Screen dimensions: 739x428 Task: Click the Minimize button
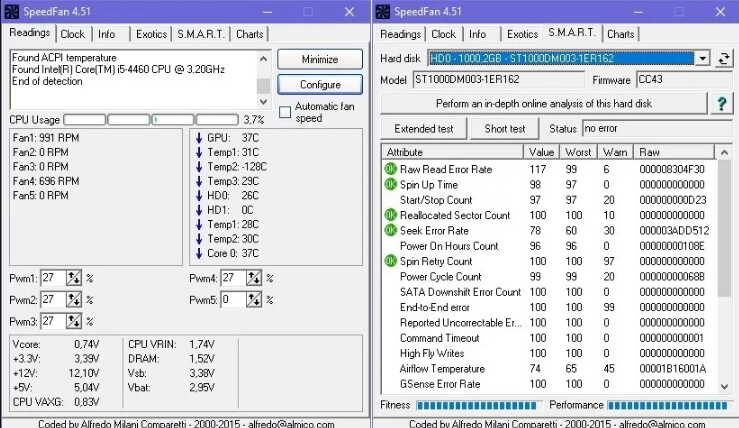320,59
